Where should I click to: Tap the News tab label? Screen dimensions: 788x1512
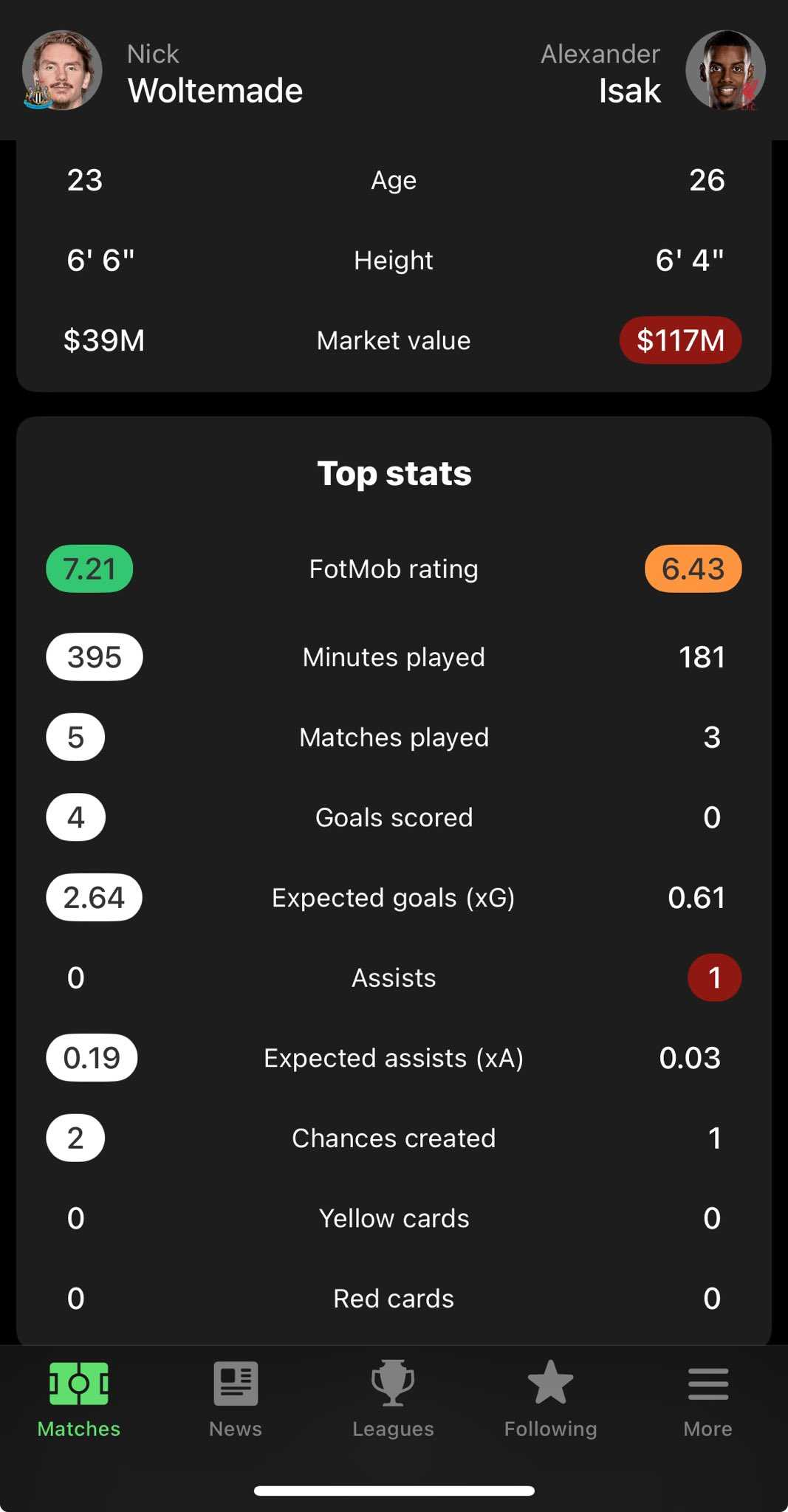tap(236, 1429)
